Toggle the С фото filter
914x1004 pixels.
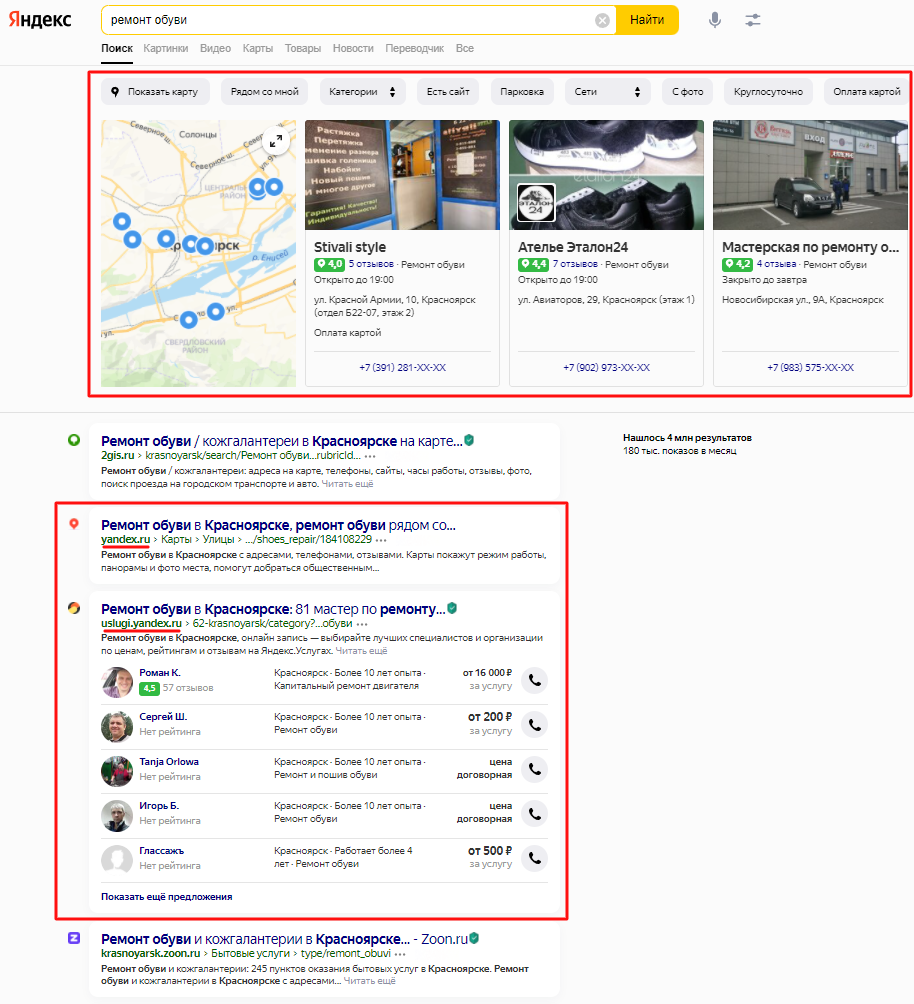tap(688, 92)
